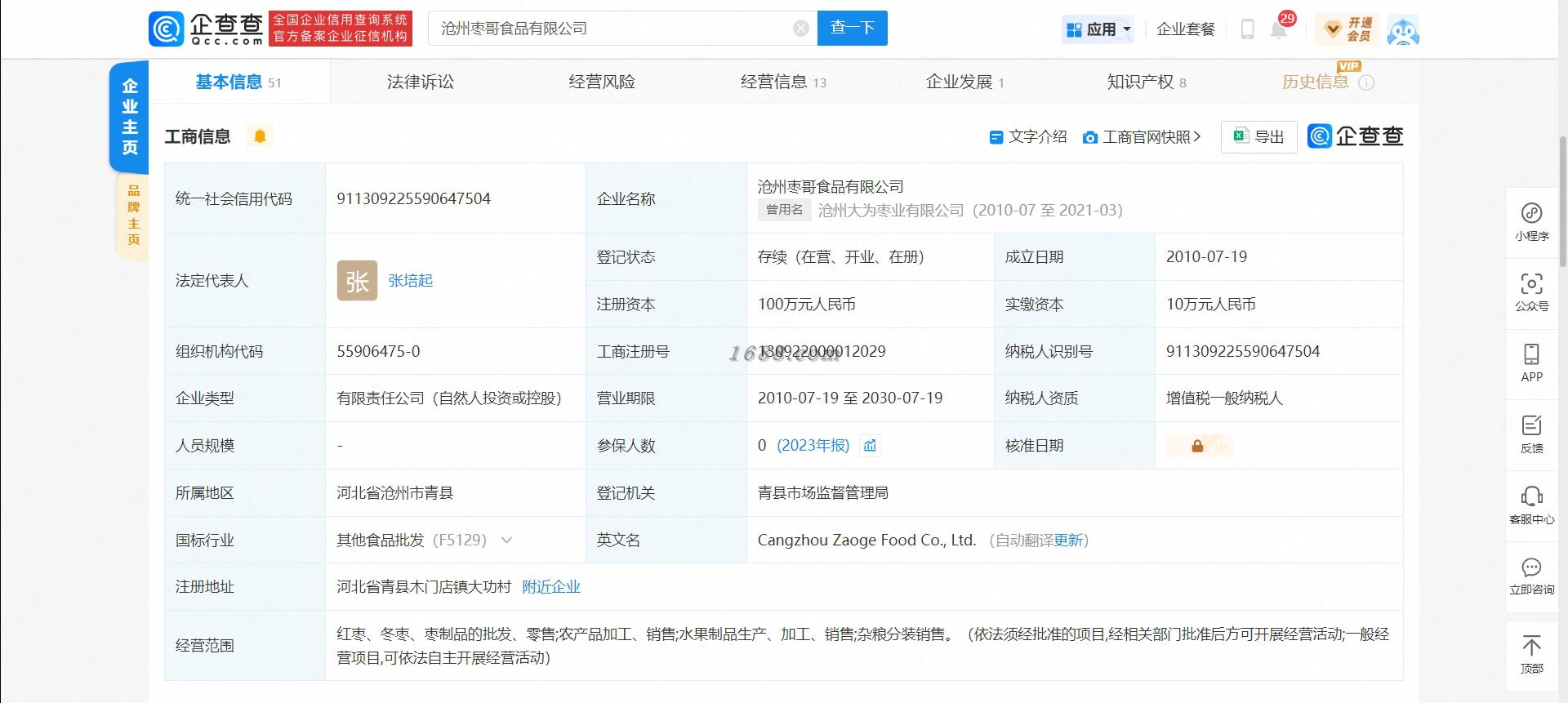Click 组织机构代码 value 55906475-0

coord(378,351)
